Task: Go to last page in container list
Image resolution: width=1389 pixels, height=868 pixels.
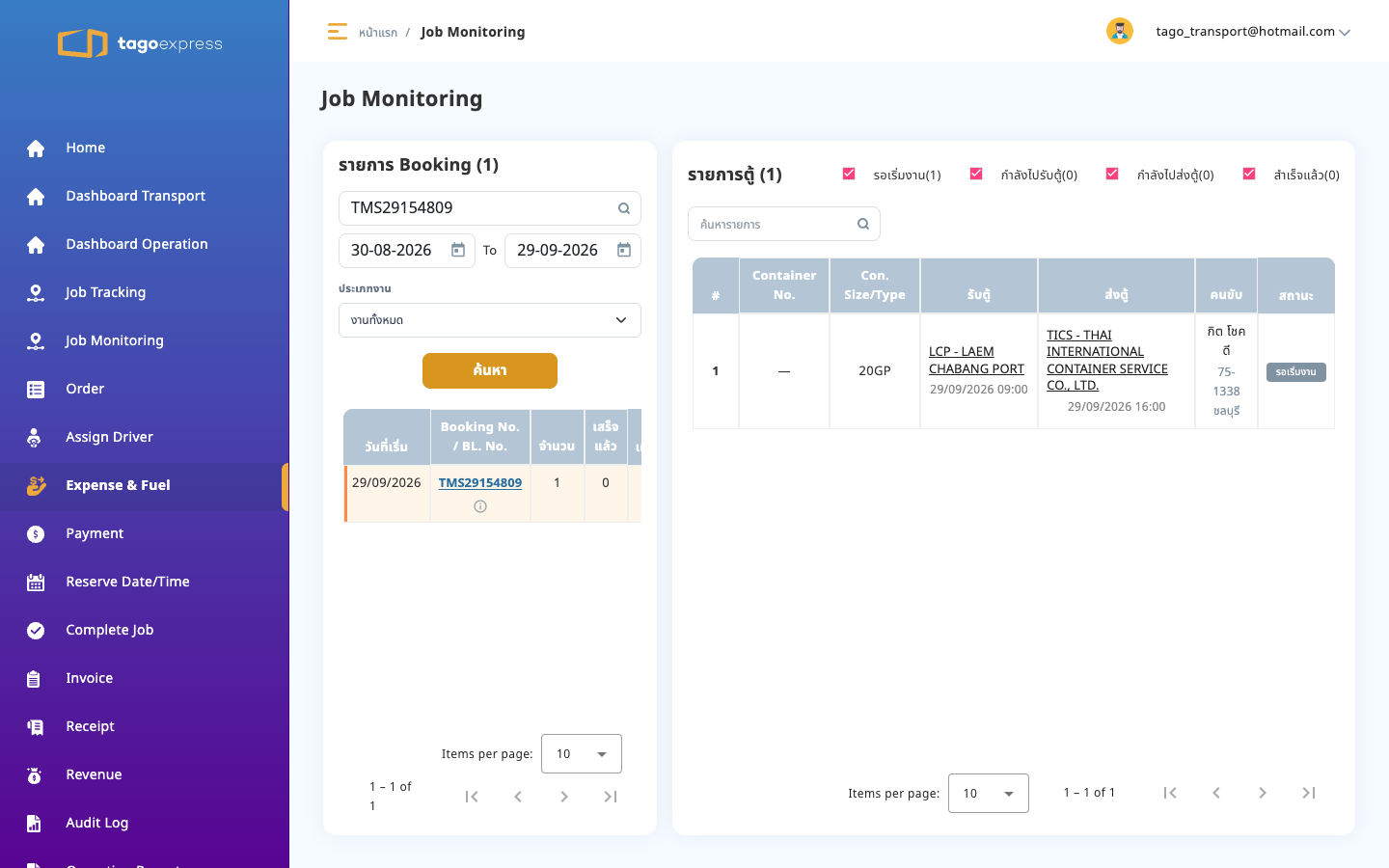Action: [x=1309, y=793]
